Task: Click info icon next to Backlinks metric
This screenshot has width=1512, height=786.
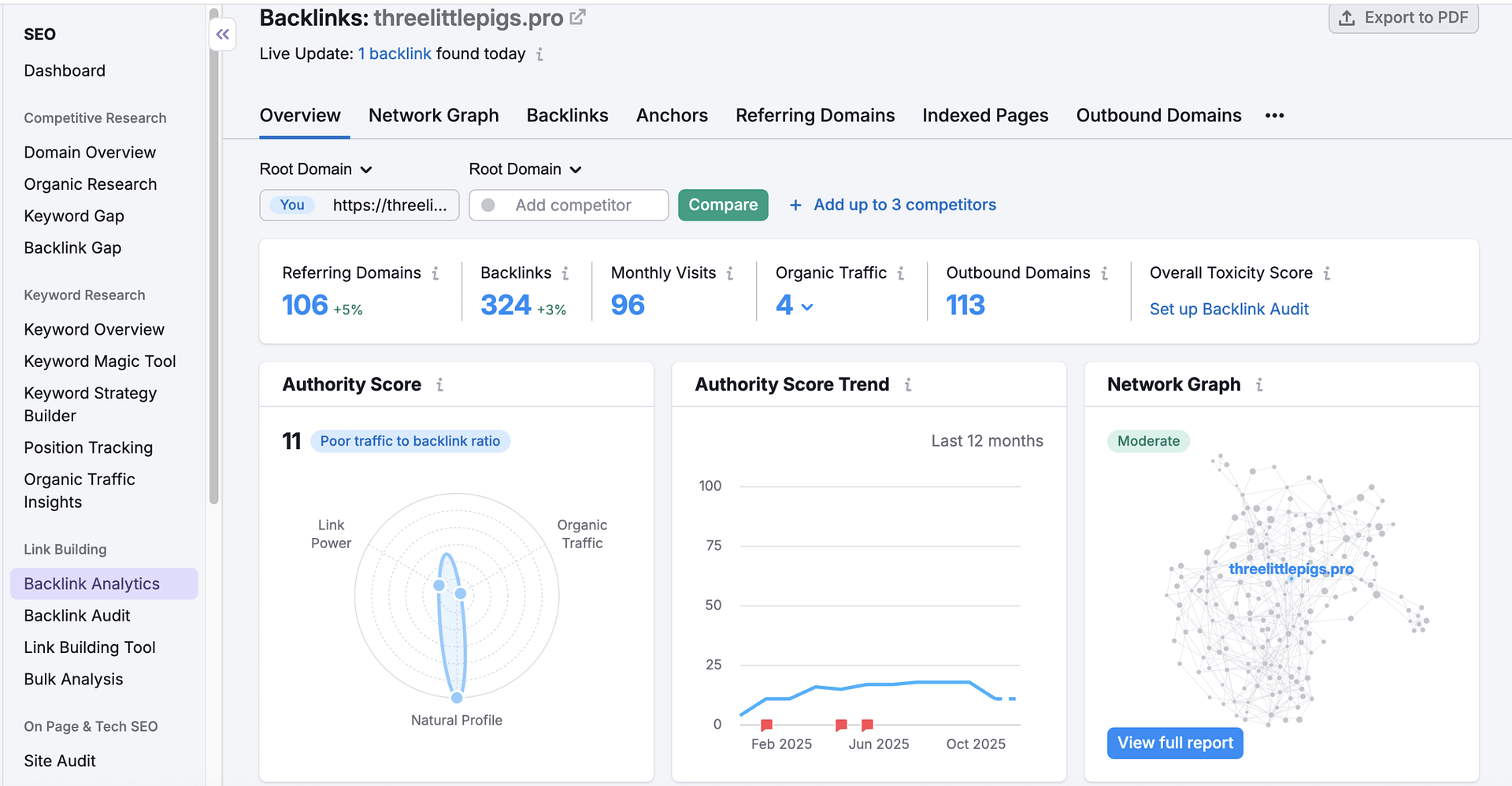Action: [x=565, y=273]
